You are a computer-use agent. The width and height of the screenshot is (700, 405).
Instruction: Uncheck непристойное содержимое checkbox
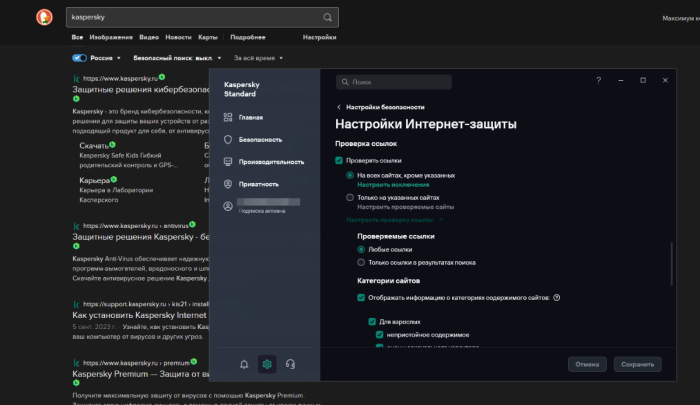click(x=379, y=335)
